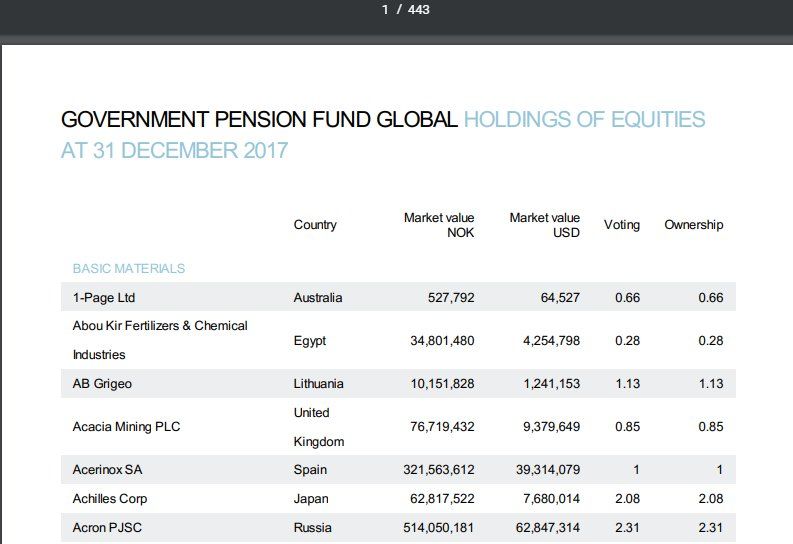Click the Voting column header
The image size is (793, 544).
tap(622, 225)
